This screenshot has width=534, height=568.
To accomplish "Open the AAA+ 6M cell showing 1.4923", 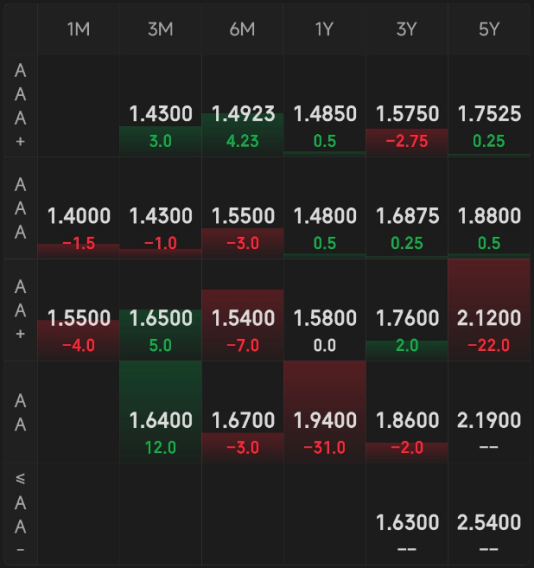I will tap(242, 105).
